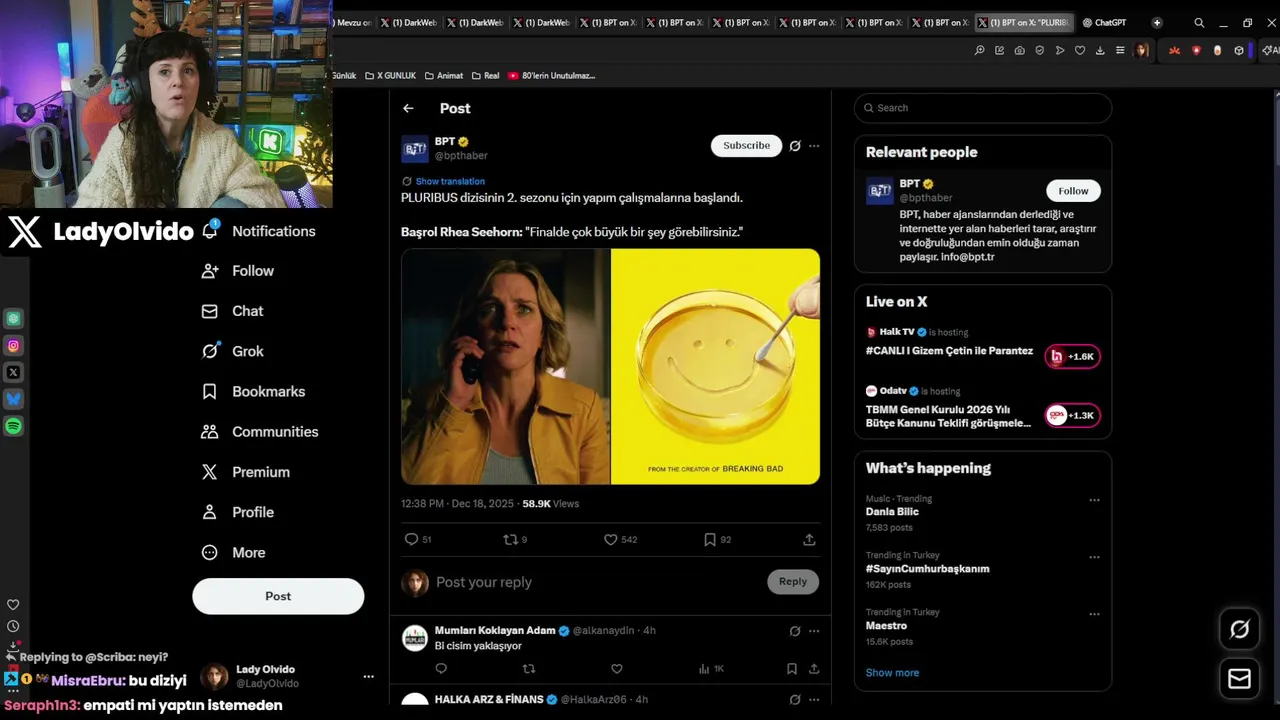Open Bookmarks in sidebar
Screen dimensions: 1280x720
(x=253, y=392)
